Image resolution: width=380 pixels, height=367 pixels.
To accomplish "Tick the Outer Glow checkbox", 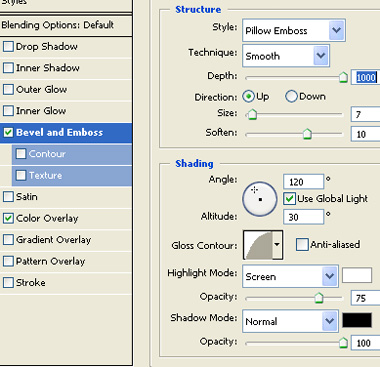I will click(x=8, y=89).
